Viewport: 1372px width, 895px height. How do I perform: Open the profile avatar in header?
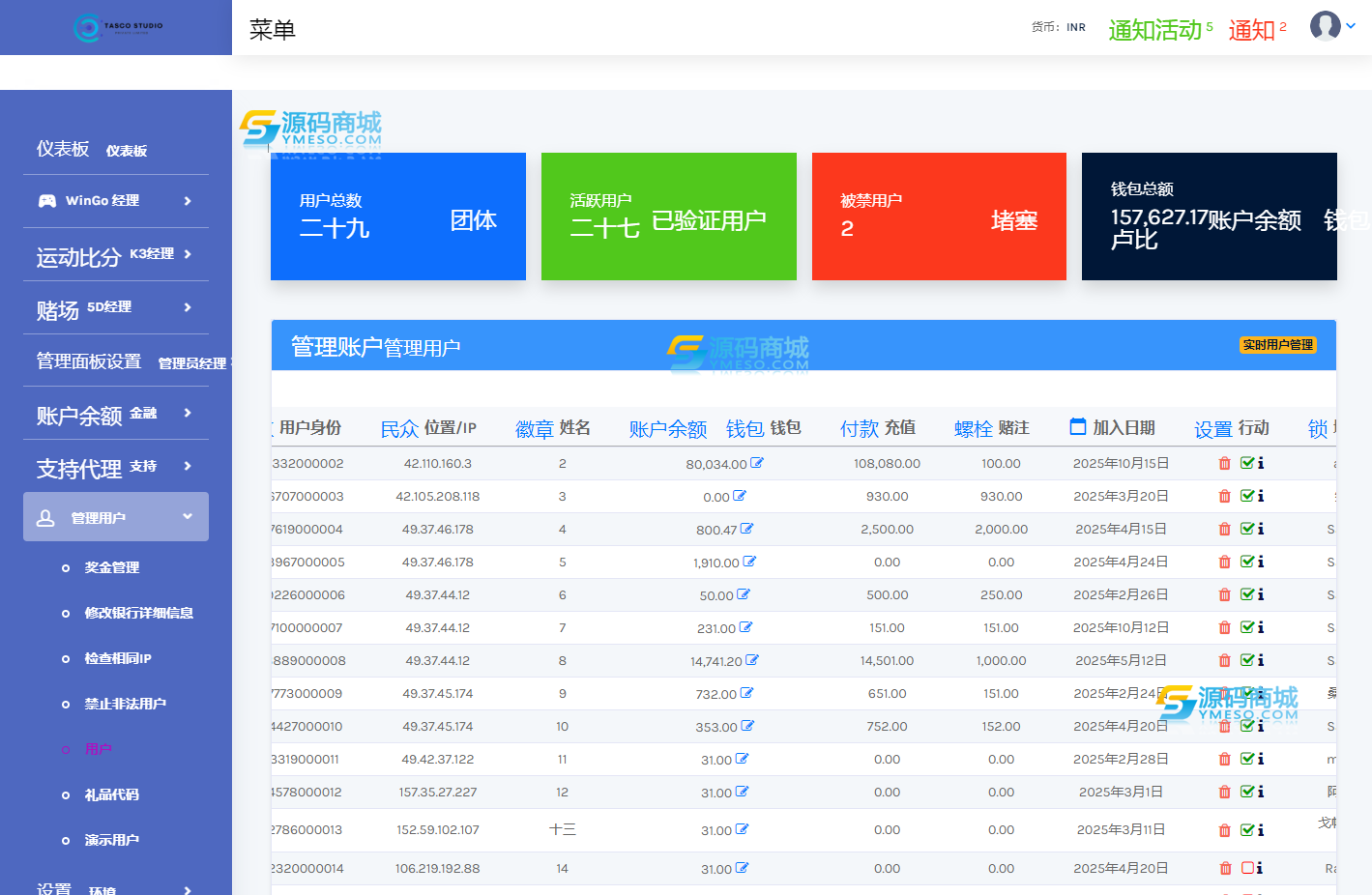coord(1325,26)
